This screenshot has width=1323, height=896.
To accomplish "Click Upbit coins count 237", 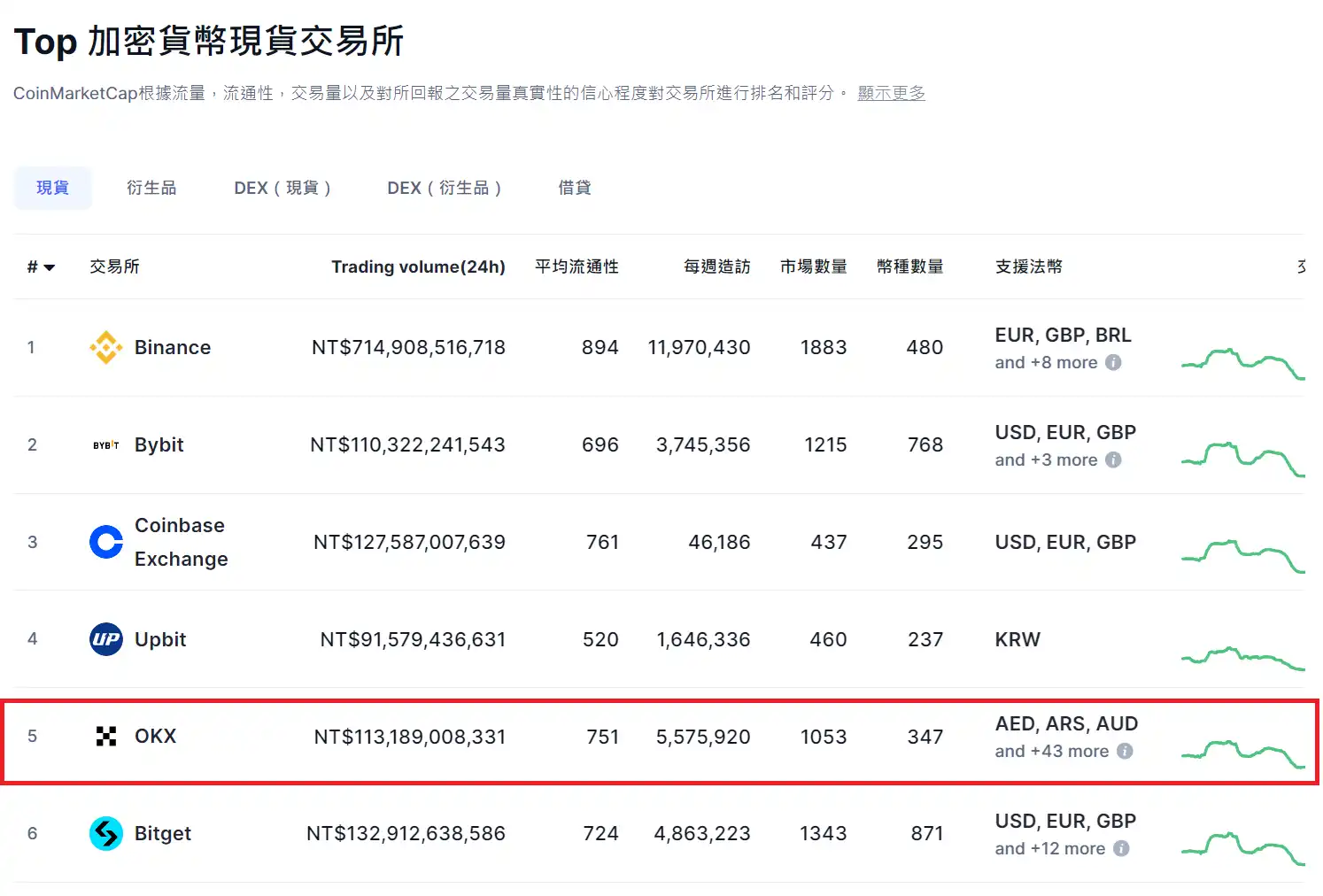I will point(925,639).
